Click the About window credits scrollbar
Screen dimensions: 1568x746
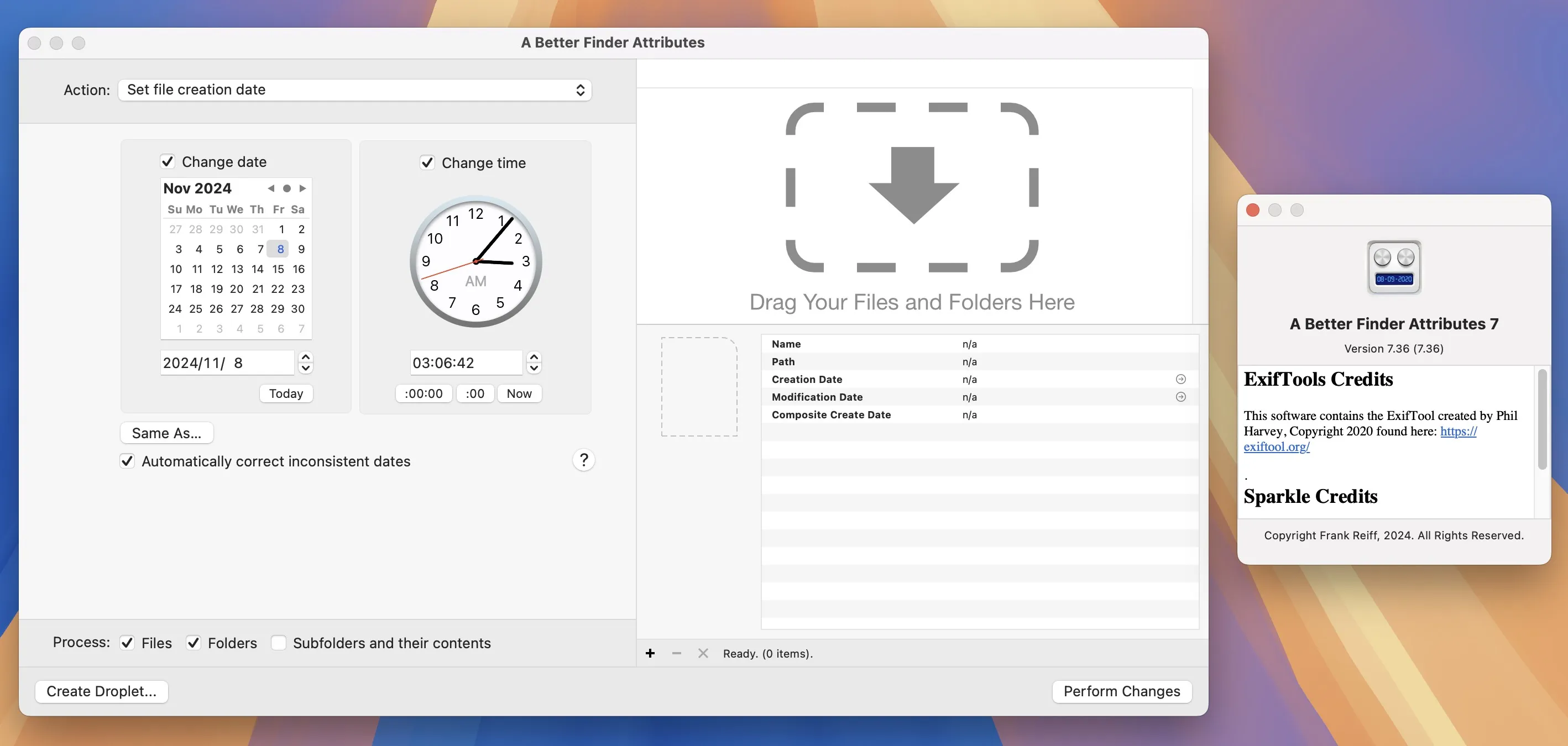[x=1542, y=420]
